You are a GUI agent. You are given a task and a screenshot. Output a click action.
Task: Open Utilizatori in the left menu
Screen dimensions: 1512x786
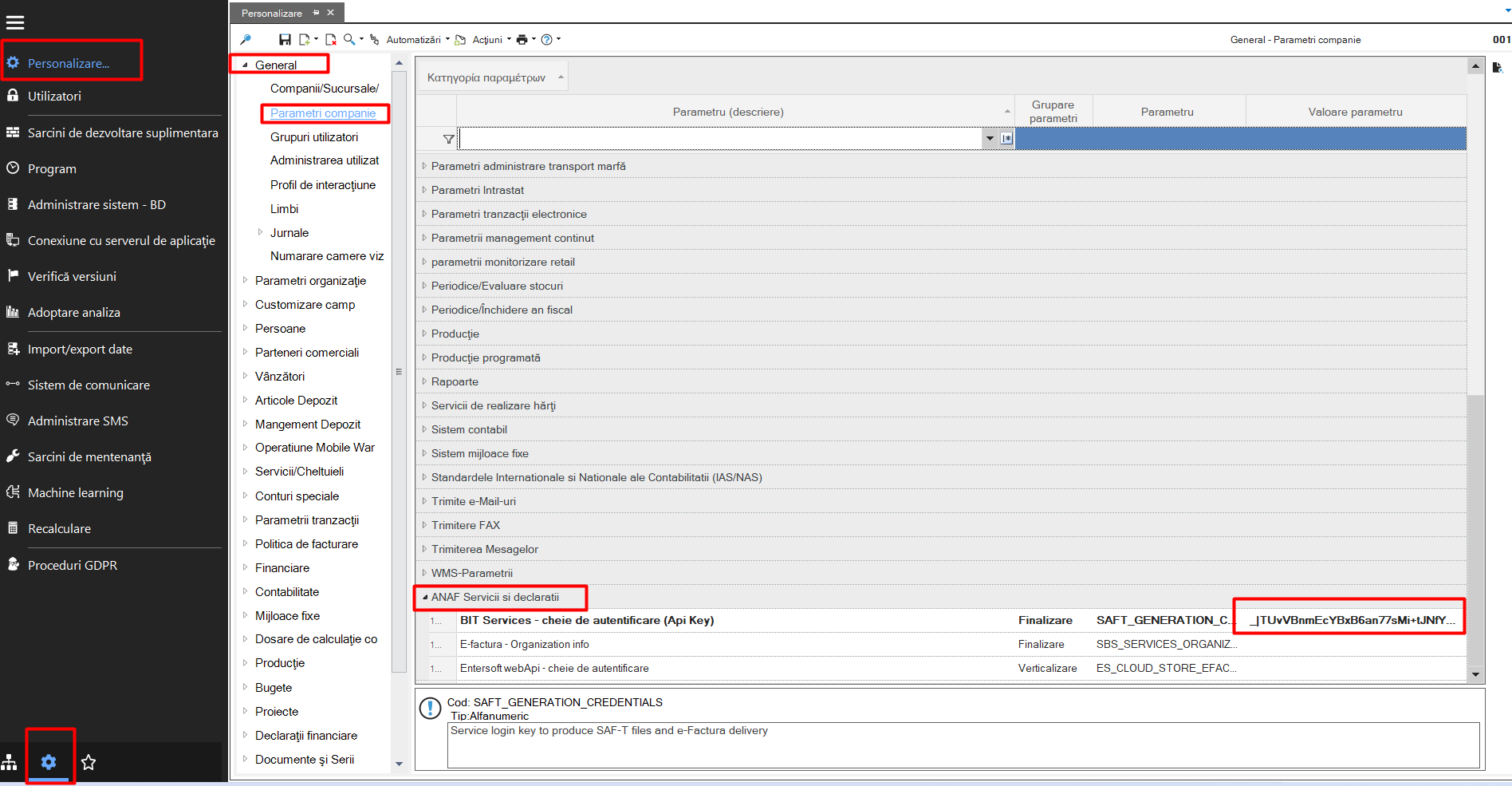click(x=54, y=96)
